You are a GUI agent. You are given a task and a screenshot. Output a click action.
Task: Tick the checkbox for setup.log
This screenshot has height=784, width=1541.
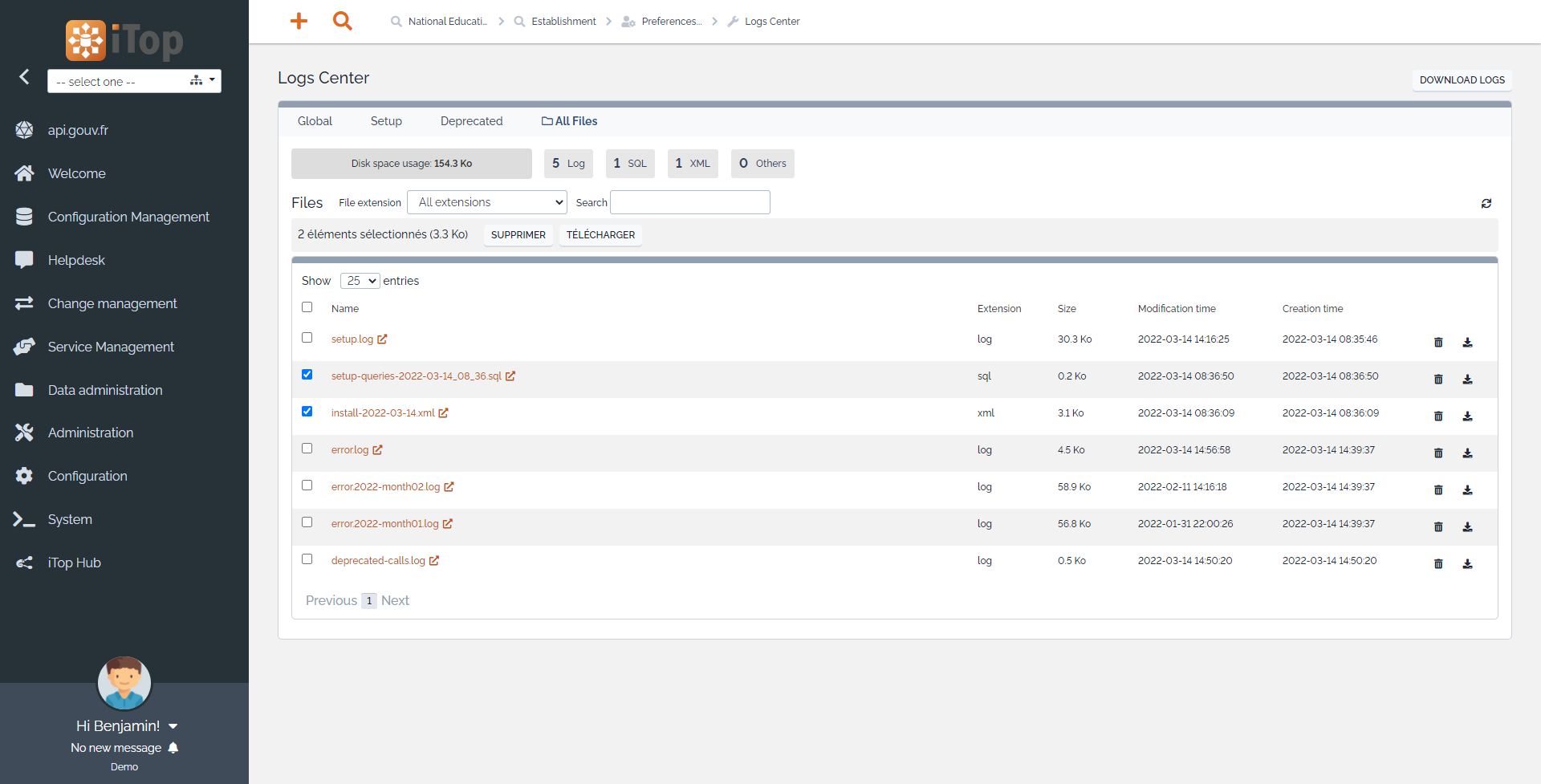pyautogui.click(x=307, y=338)
